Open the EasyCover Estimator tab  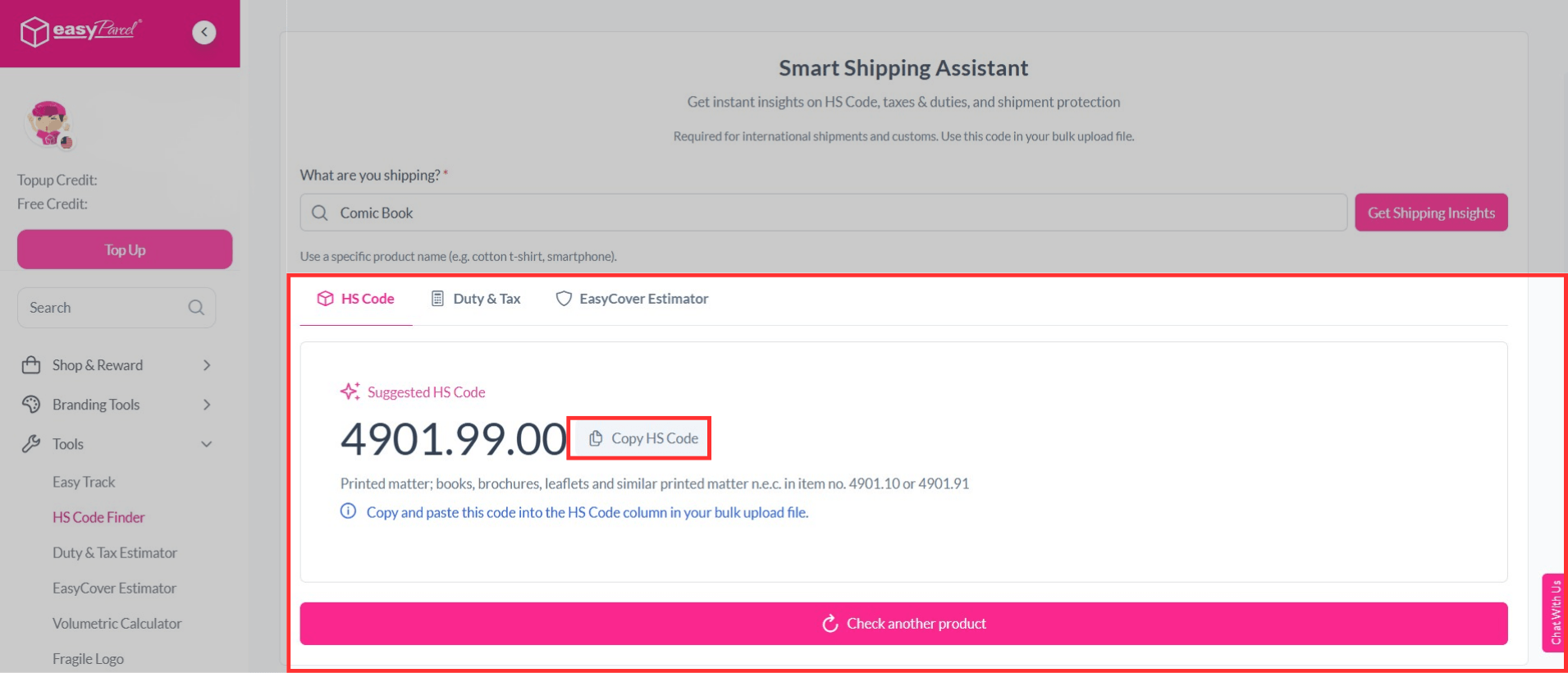632,299
